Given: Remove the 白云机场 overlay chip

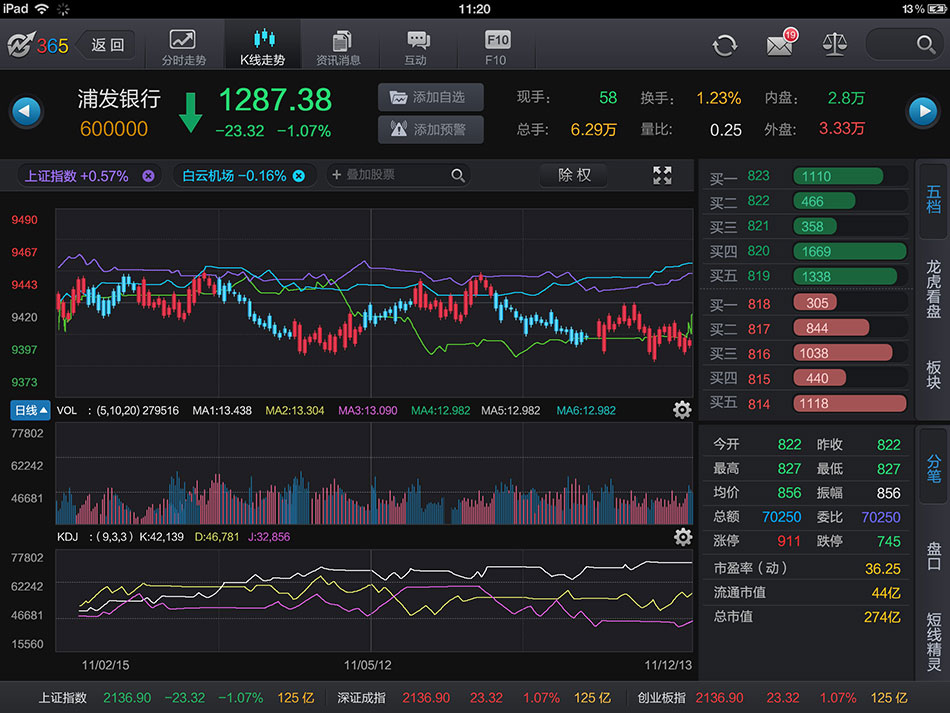Looking at the screenshot, I should 299,176.
